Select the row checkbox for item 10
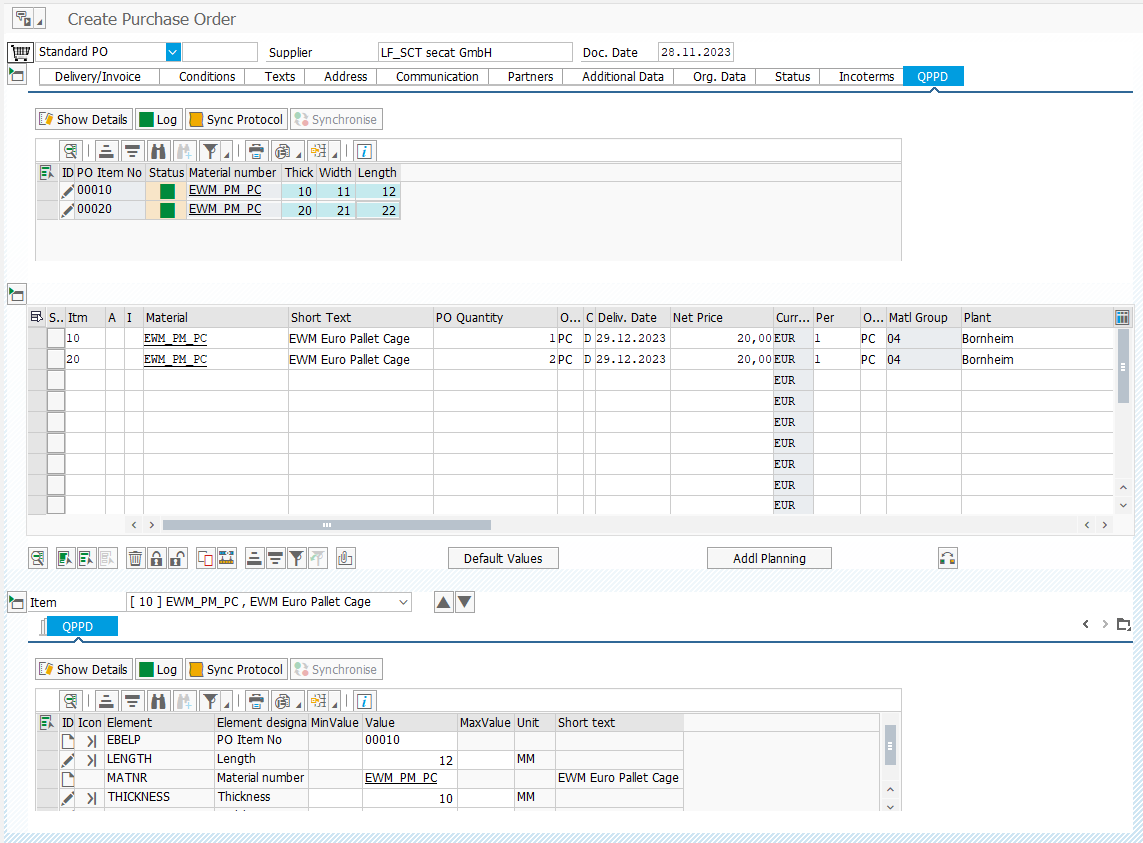Viewport: 1143px width, 843px height. [56, 338]
